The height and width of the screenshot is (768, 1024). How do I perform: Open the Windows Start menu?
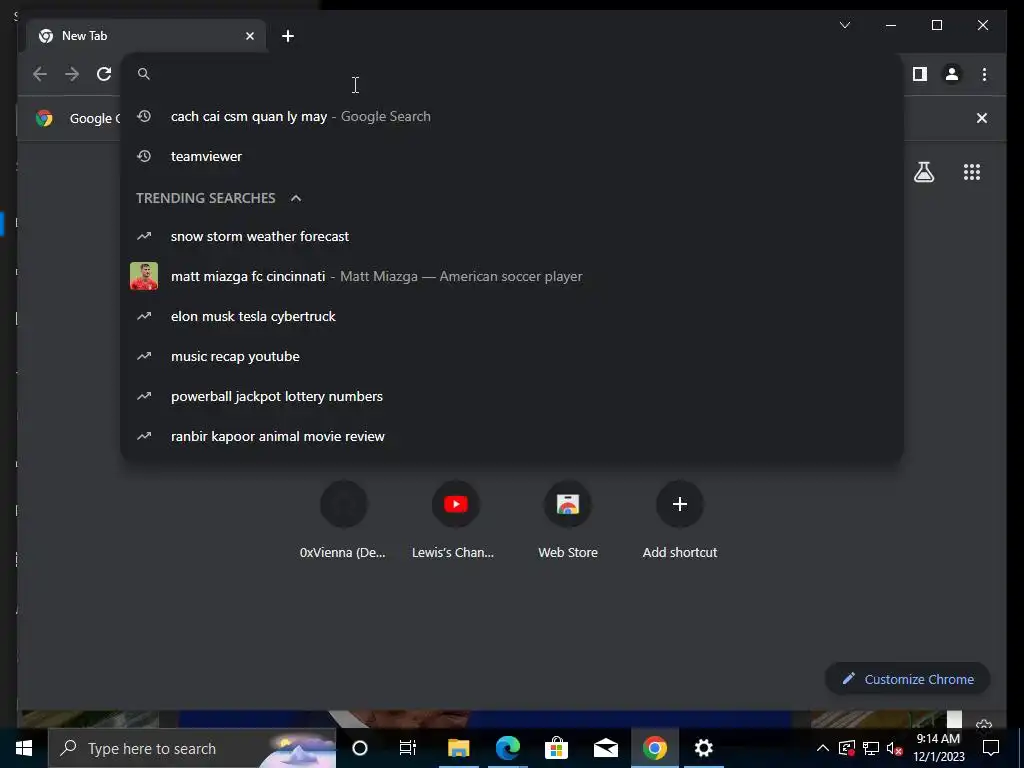[x=24, y=748]
